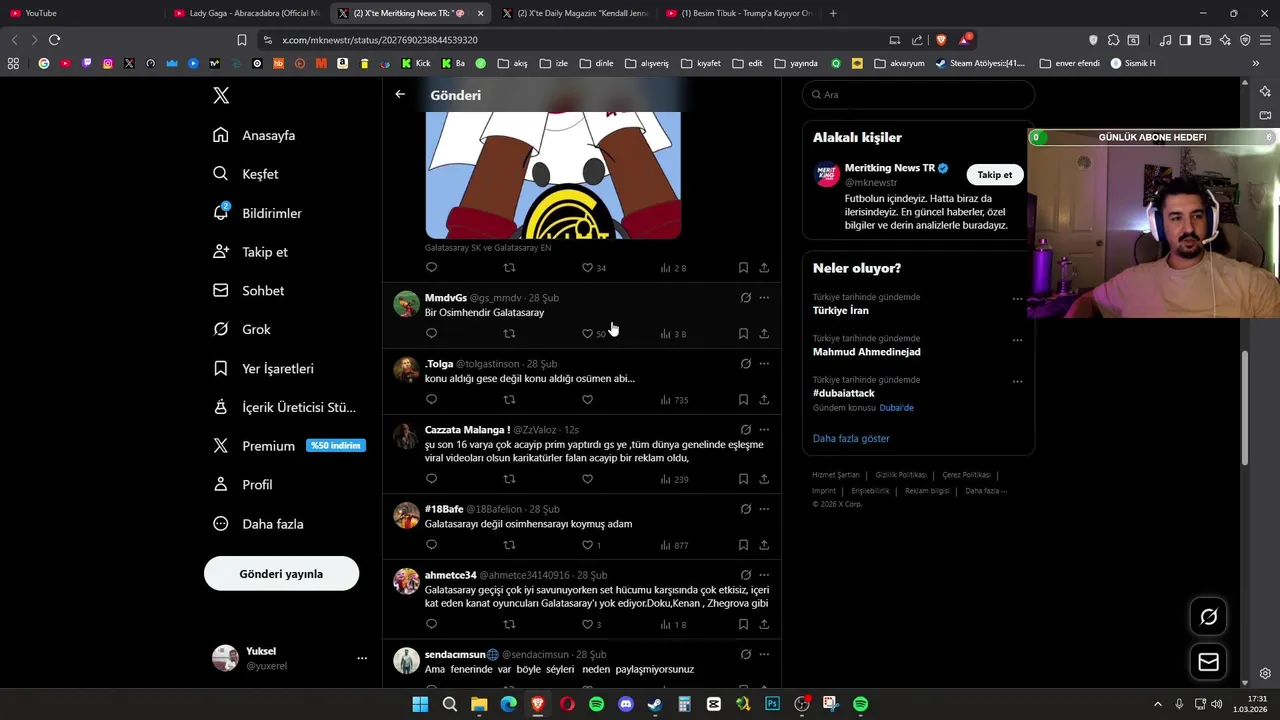The height and width of the screenshot is (720, 1280).
Task: Click the address bar URL
Action: pos(380,40)
